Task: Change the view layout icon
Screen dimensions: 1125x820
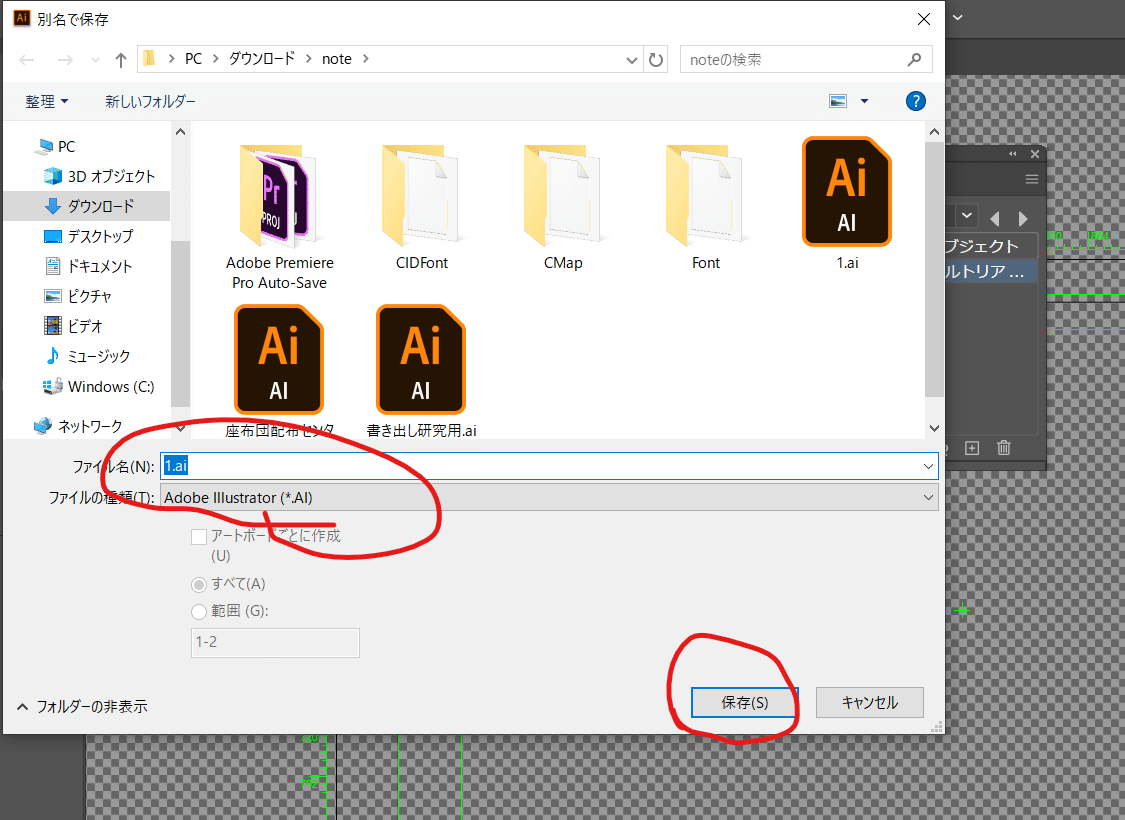Action: [838, 101]
